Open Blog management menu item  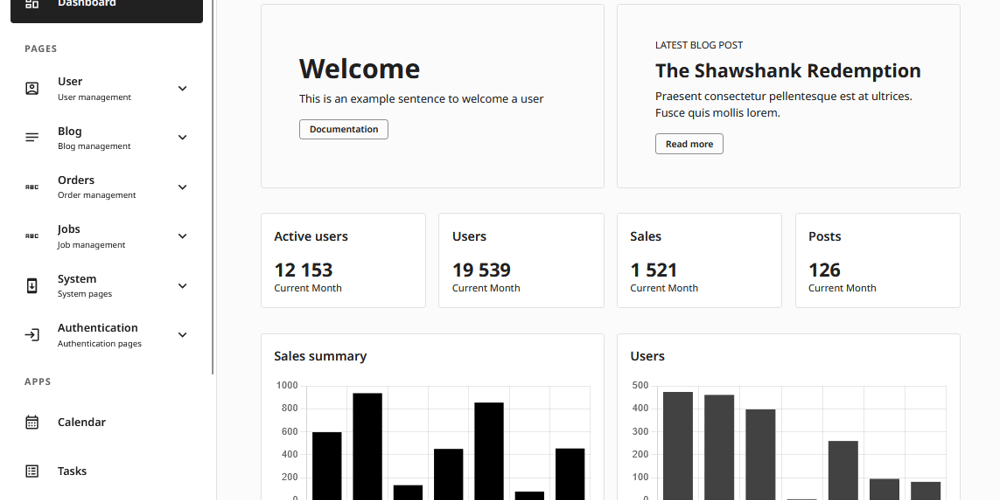[107, 138]
